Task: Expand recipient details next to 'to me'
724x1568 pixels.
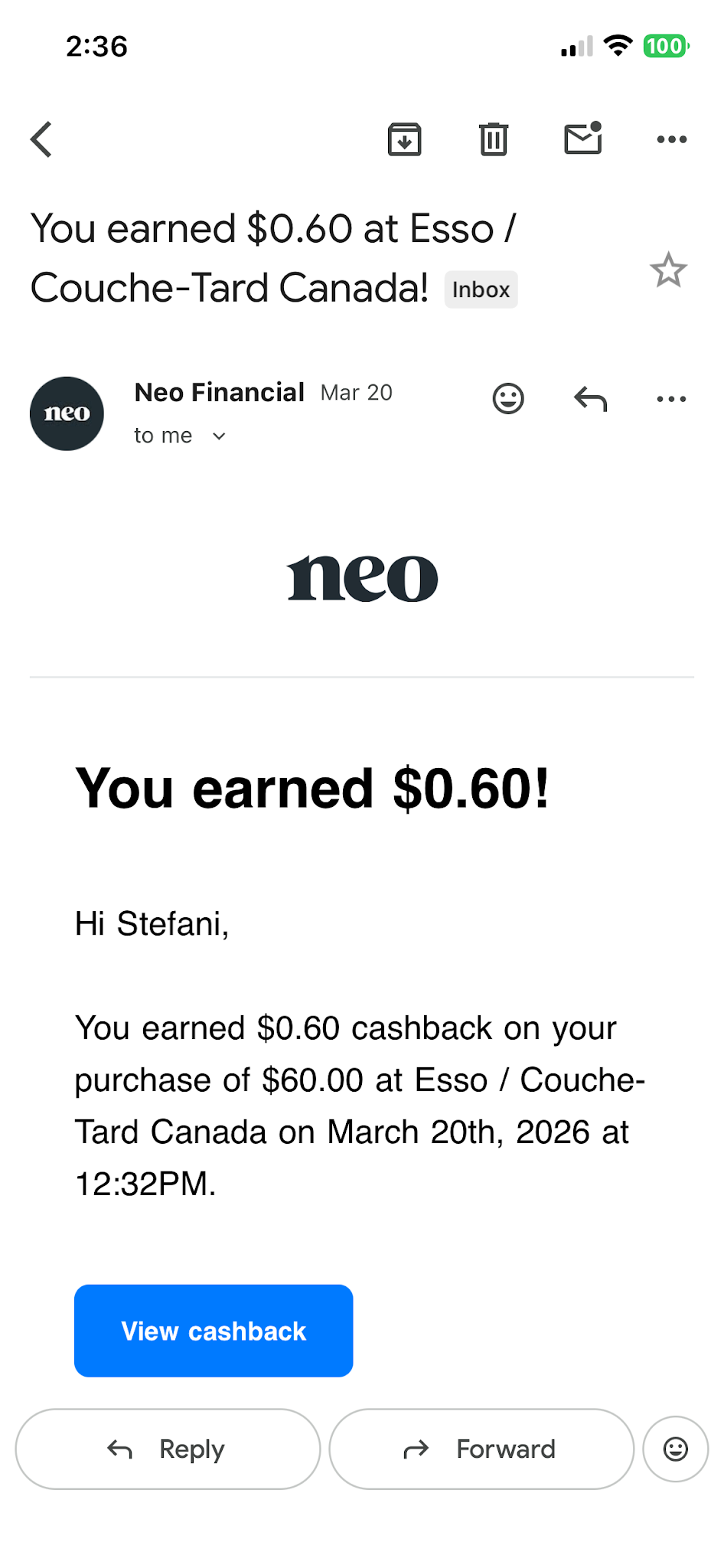Action: click(219, 436)
